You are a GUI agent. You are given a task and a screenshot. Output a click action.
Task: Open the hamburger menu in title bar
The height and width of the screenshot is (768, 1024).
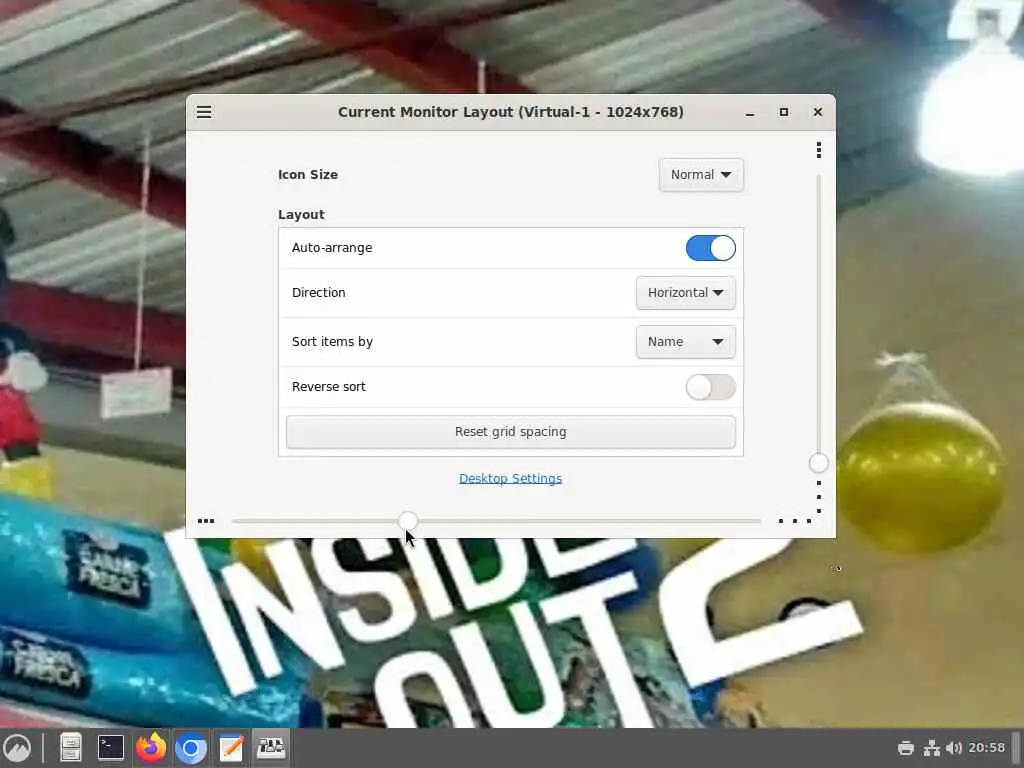click(x=204, y=112)
